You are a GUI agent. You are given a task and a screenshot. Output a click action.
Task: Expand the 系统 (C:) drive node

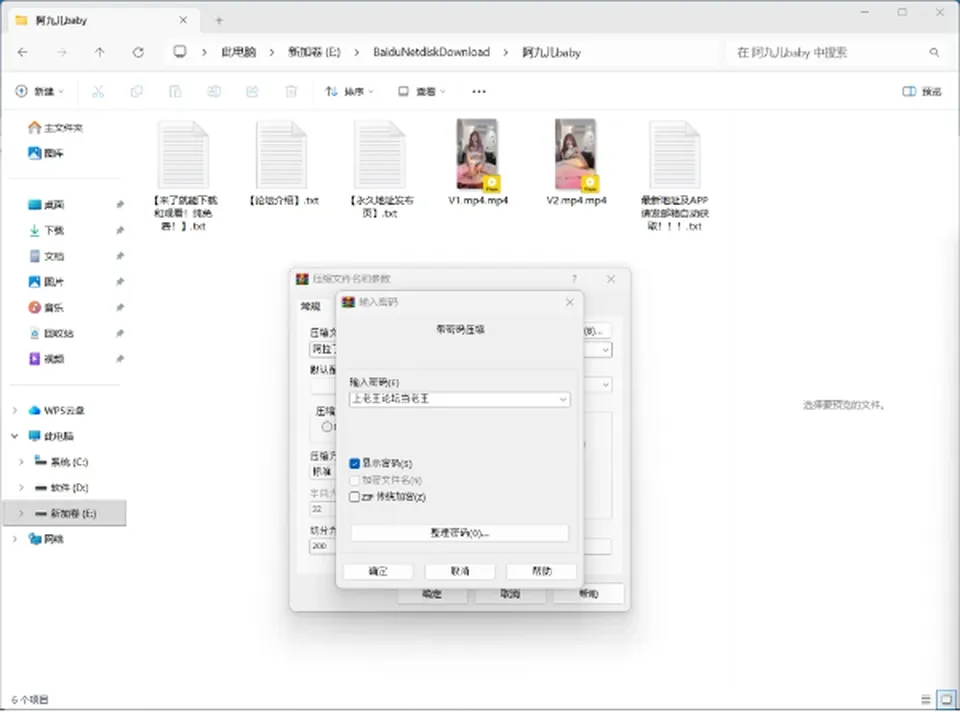(x=21, y=462)
